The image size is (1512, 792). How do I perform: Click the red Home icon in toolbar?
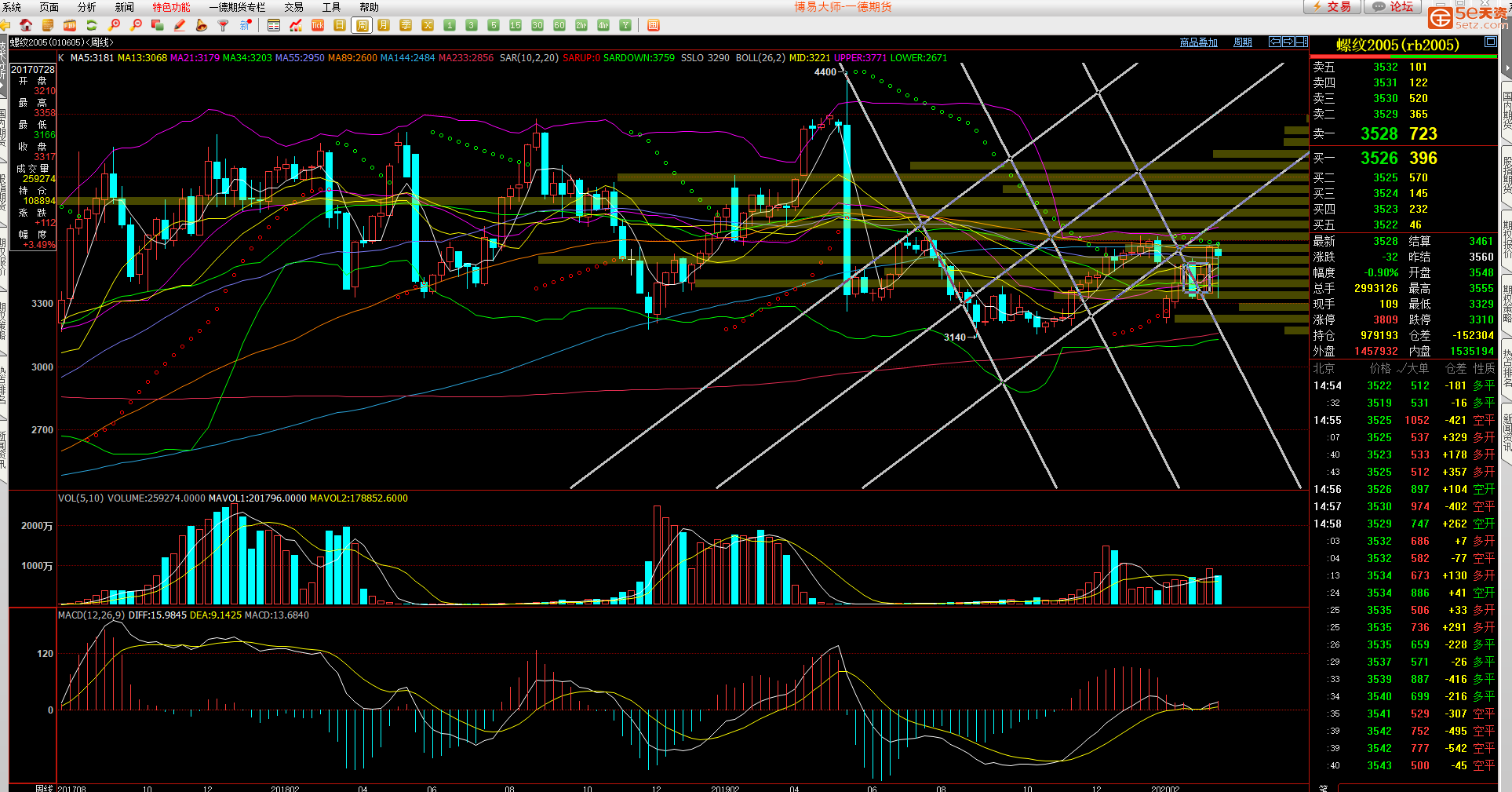click(x=26, y=25)
